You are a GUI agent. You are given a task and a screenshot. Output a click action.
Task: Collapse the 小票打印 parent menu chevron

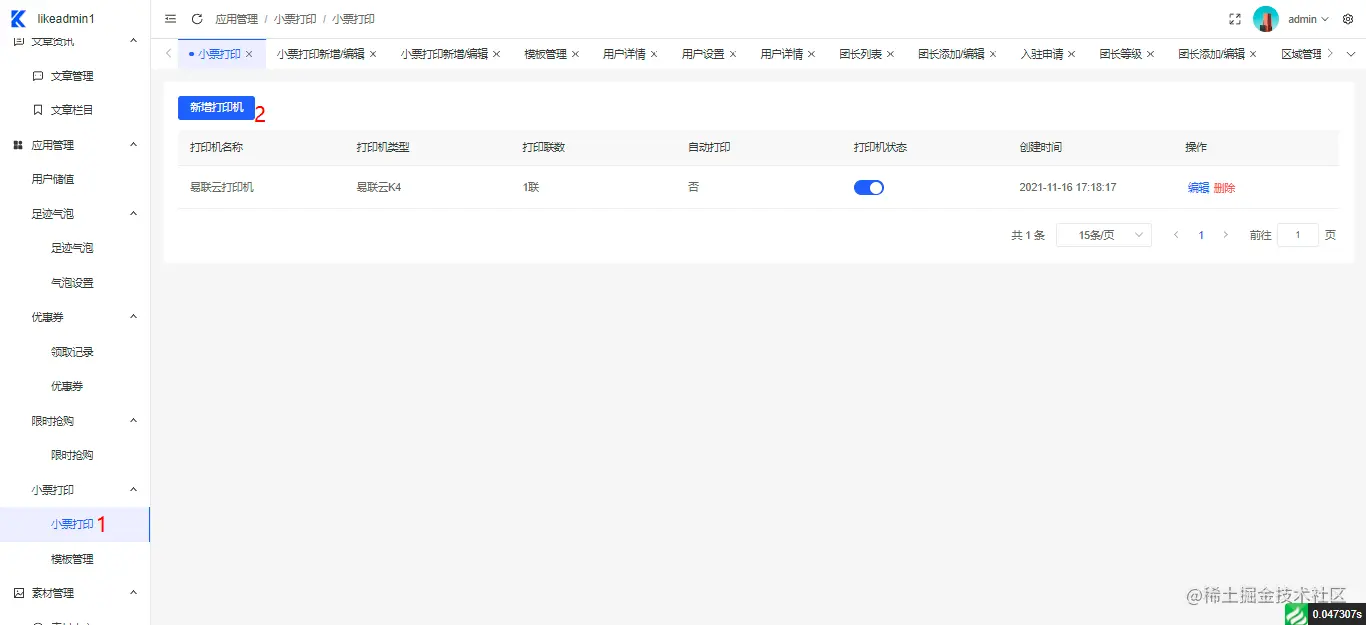click(x=134, y=489)
